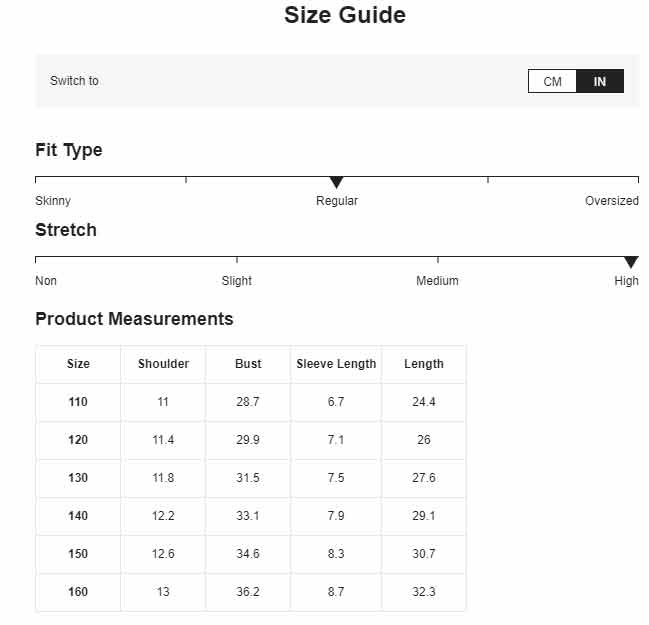Select the size 110 row header
The height and width of the screenshot is (625, 649).
pos(78,402)
